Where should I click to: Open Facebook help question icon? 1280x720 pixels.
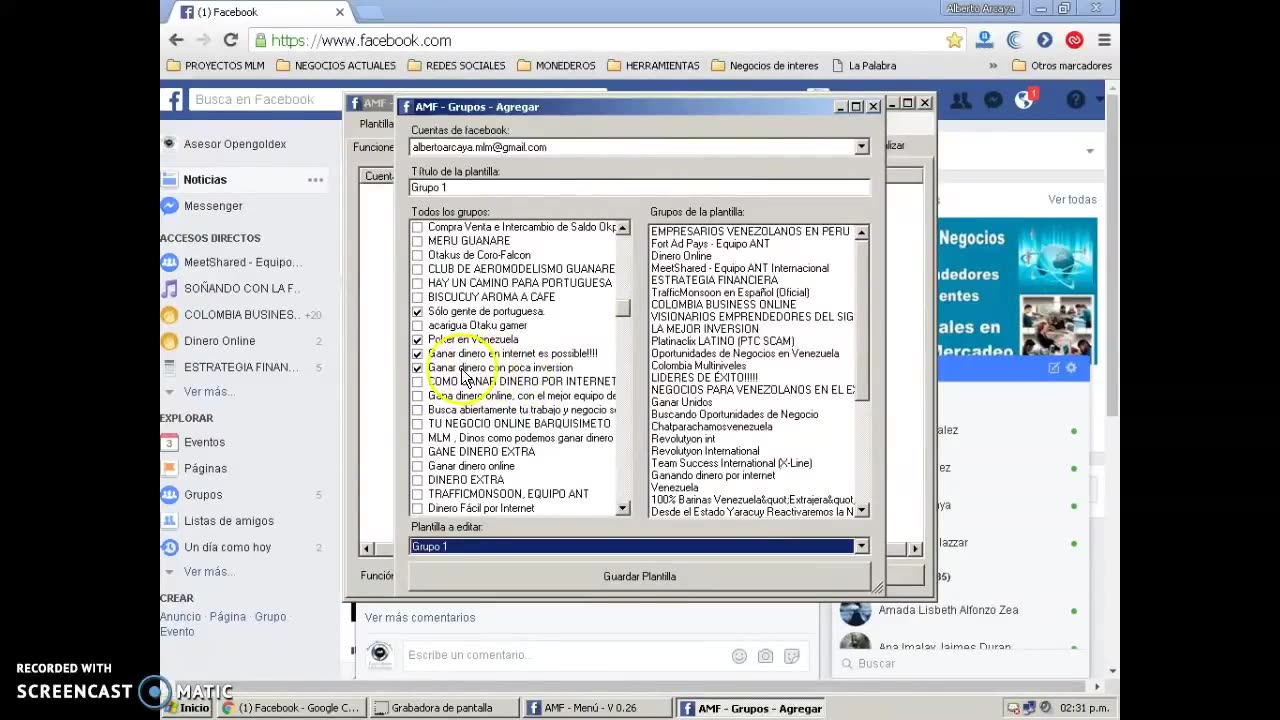tap(1076, 99)
